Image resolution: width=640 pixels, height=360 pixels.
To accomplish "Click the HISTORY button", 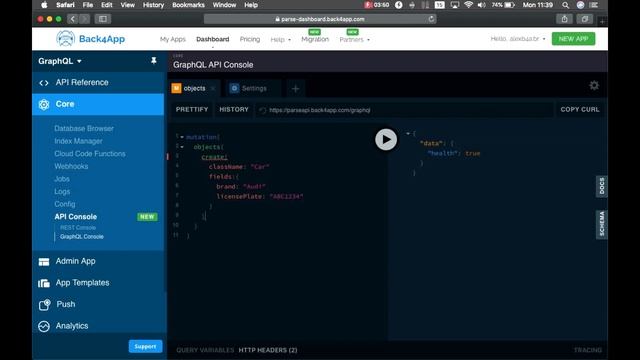I will pyautogui.click(x=233, y=109).
